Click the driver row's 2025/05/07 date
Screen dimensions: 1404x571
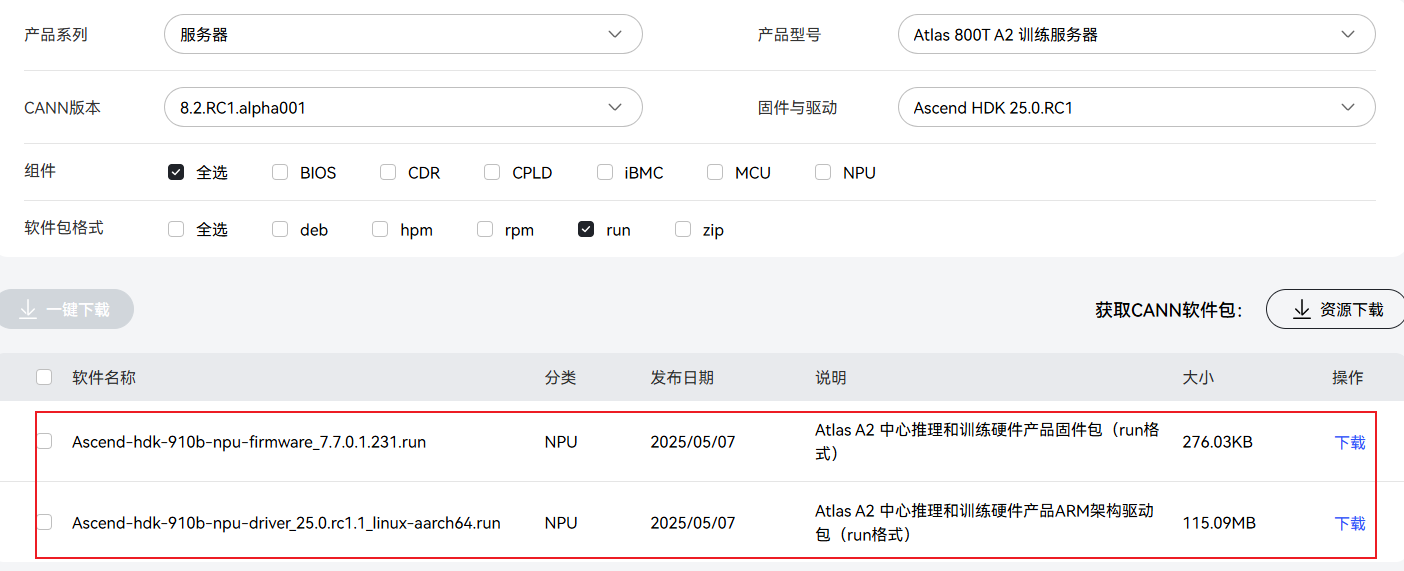pyautogui.click(x=693, y=523)
